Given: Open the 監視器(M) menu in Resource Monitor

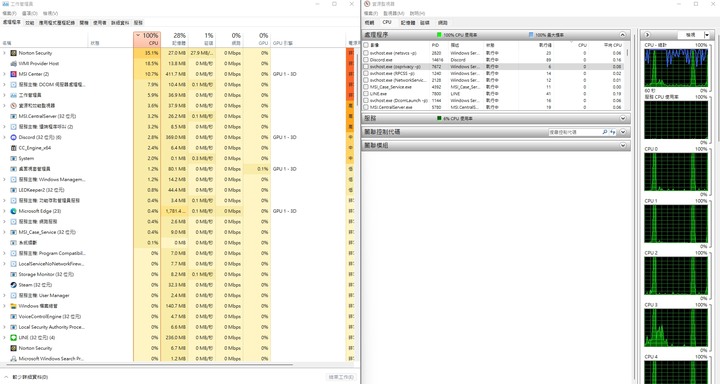Looking at the screenshot, I should pyautogui.click(x=394, y=13).
